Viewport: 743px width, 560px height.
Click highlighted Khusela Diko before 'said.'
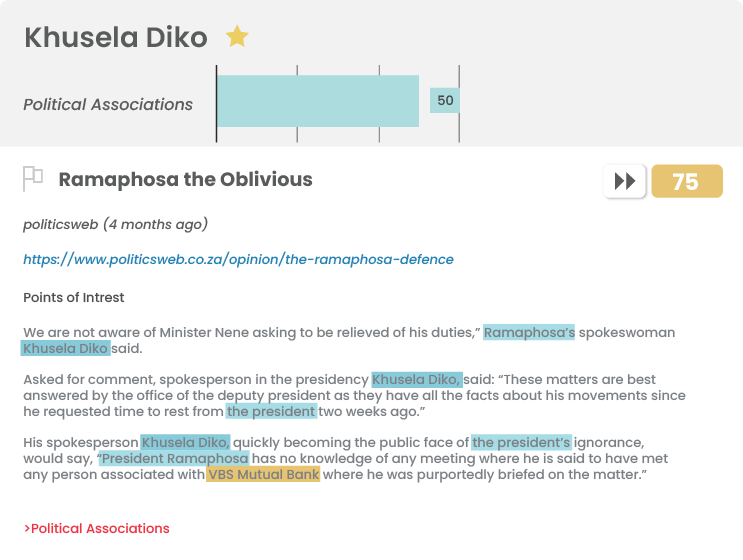coord(65,348)
